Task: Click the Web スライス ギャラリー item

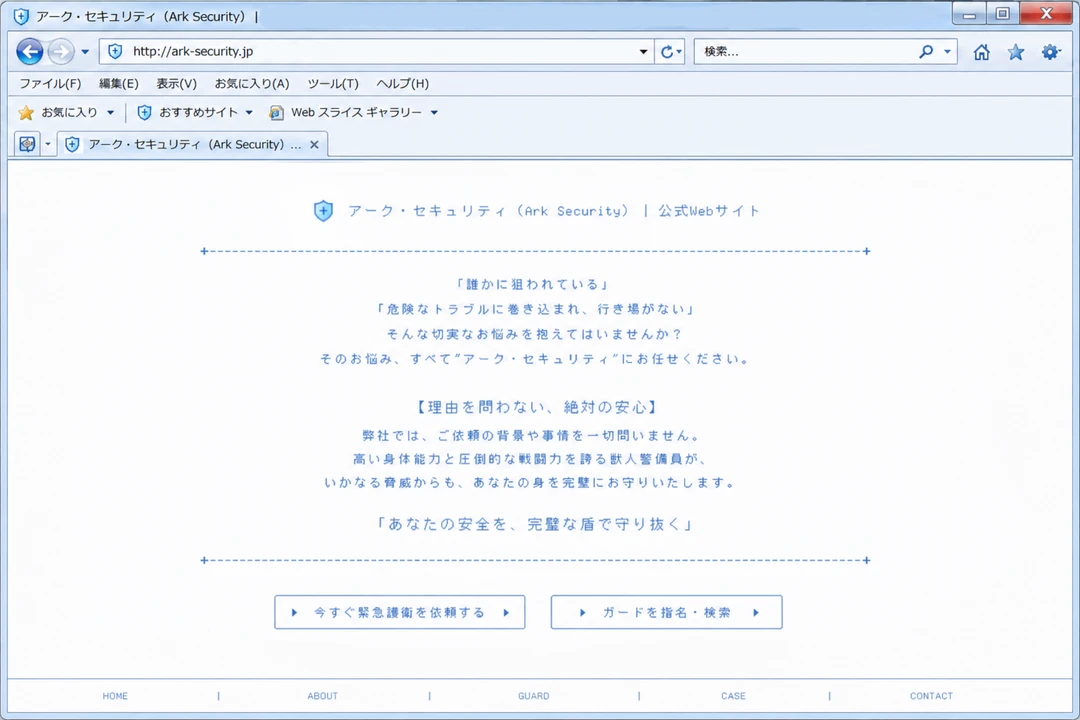Action: click(x=346, y=112)
